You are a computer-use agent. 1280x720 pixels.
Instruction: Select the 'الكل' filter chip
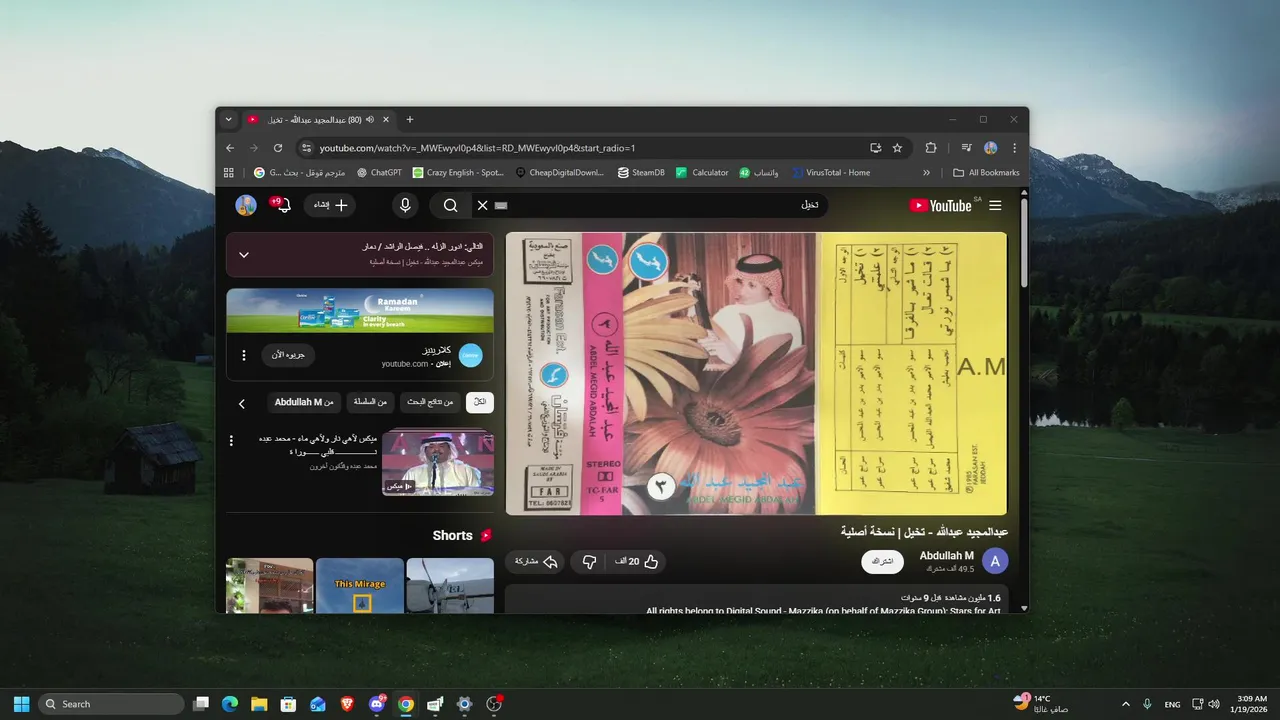(480, 402)
